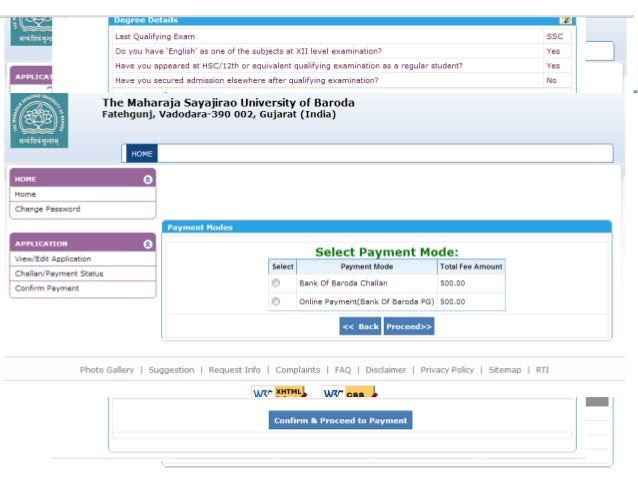Click the Degree Details panel title

[146, 20]
